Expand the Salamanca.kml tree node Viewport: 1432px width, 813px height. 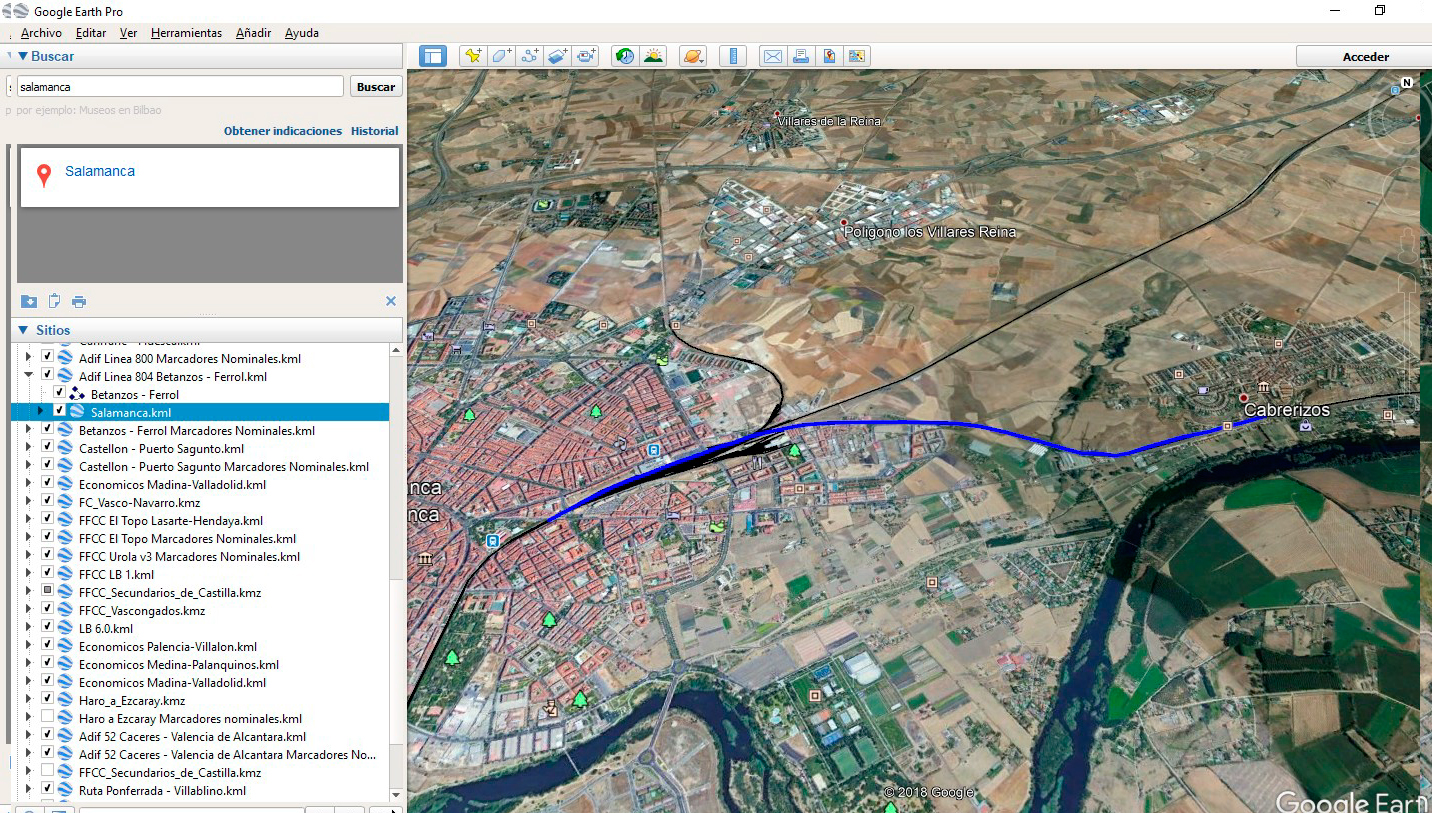(40, 411)
